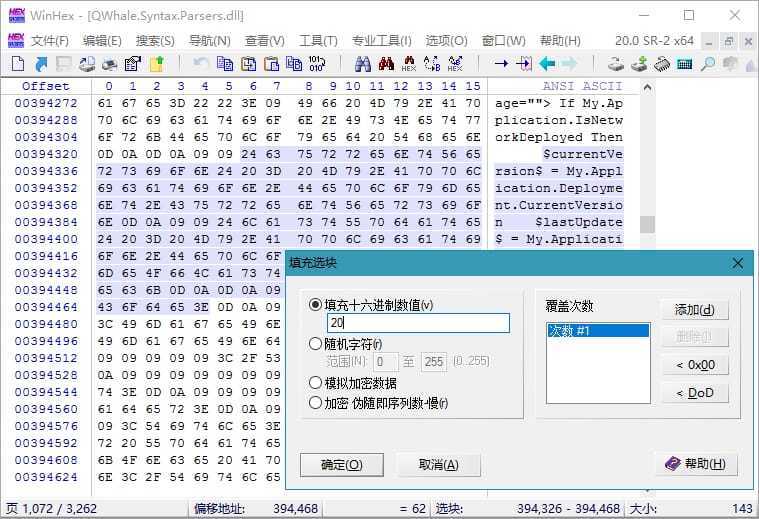Open the 选项(O) menu
The image size is (759, 519).
(446, 41)
